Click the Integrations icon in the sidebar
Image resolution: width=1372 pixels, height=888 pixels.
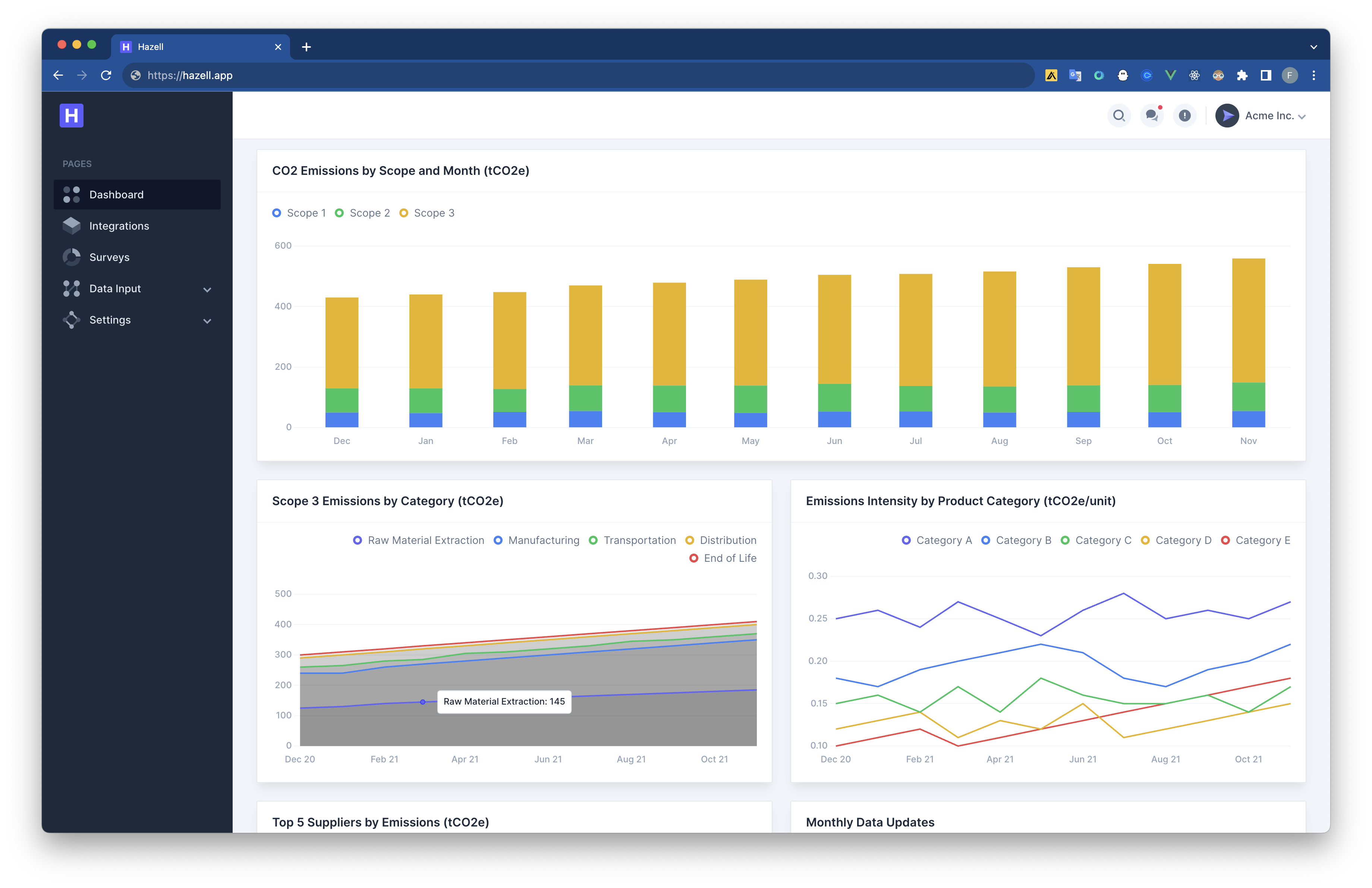pos(72,226)
